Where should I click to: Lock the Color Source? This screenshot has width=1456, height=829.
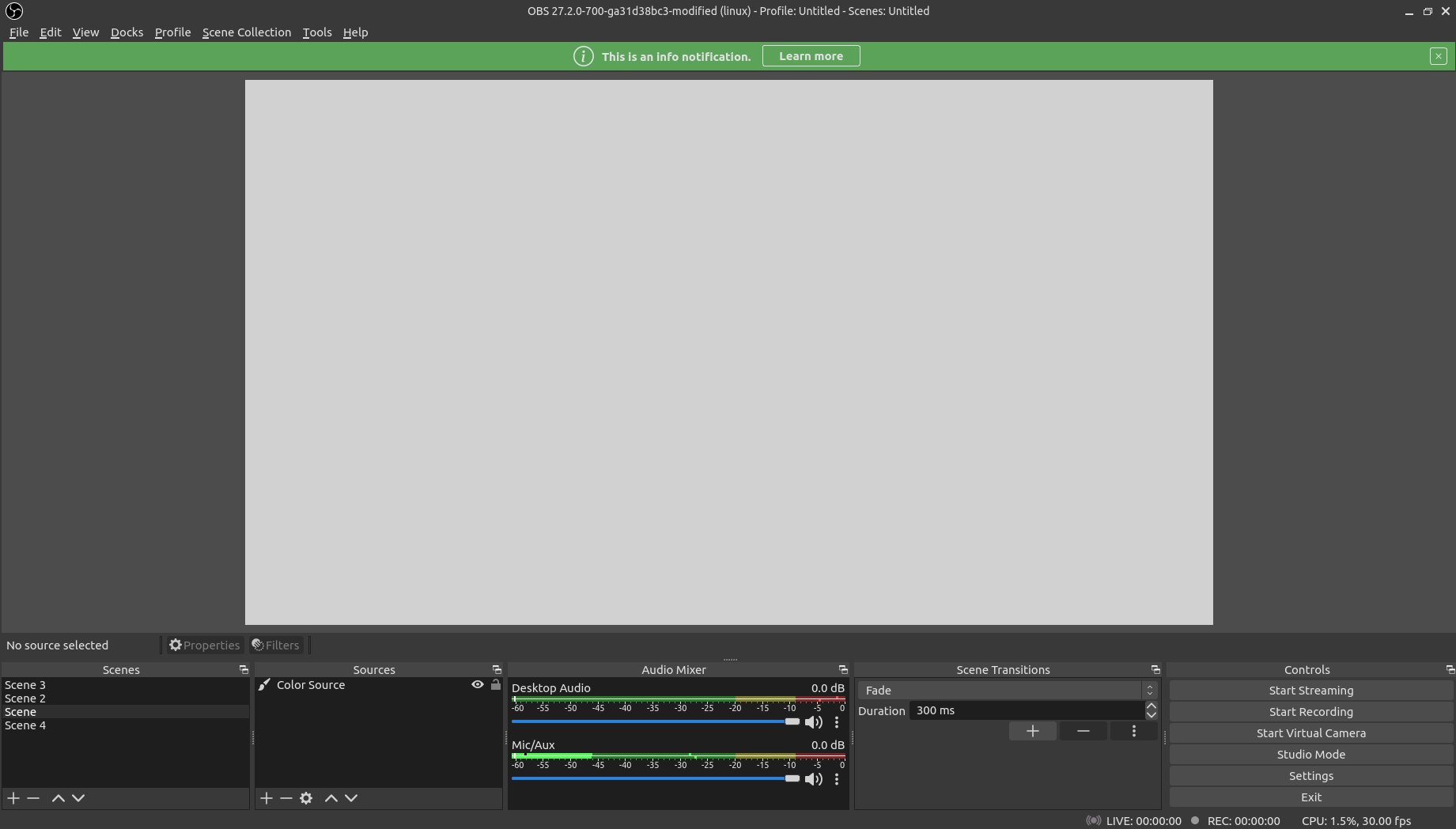(495, 684)
